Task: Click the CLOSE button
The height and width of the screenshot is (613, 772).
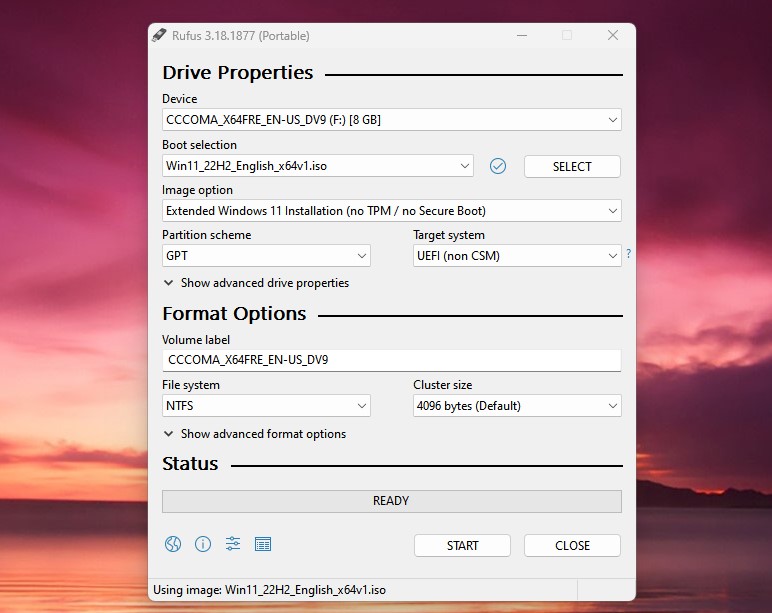Action: point(572,546)
